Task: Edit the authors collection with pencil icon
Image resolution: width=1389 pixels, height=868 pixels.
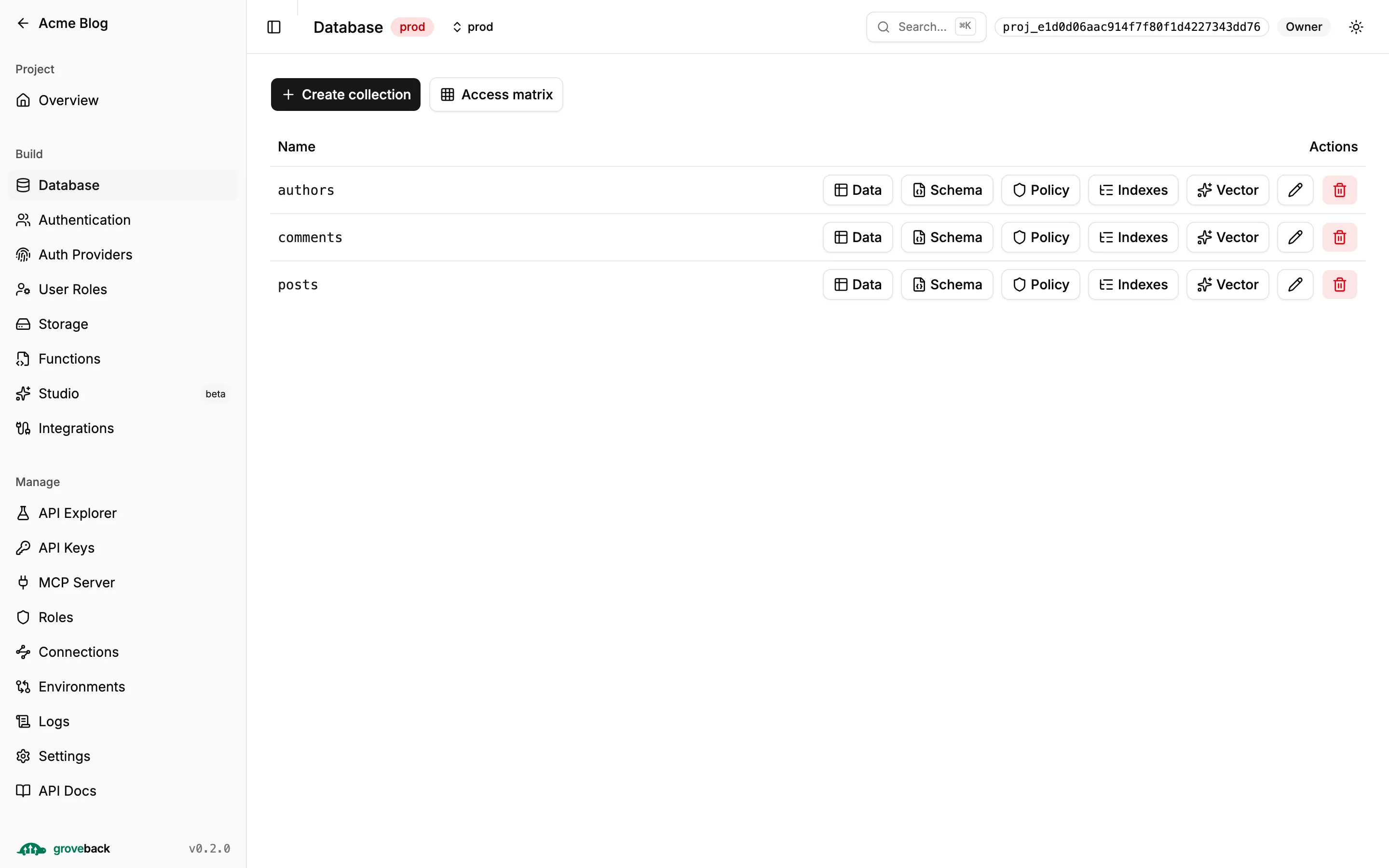Action: [1295, 190]
